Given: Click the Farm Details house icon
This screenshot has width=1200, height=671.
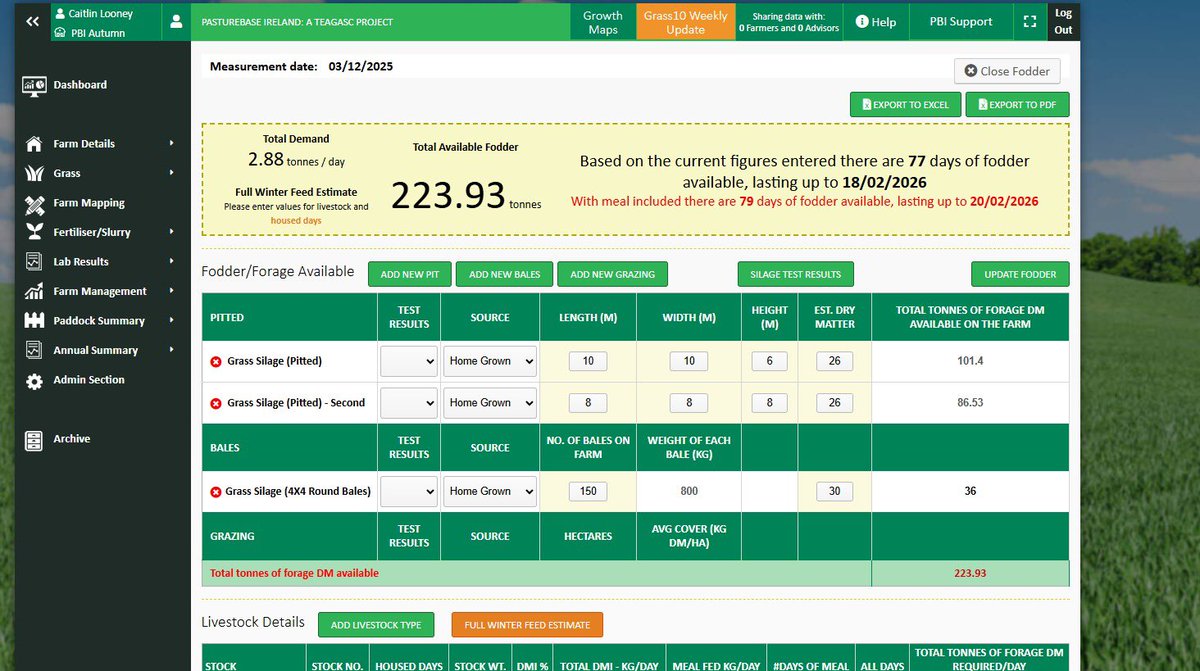Looking at the screenshot, I should (x=34, y=144).
